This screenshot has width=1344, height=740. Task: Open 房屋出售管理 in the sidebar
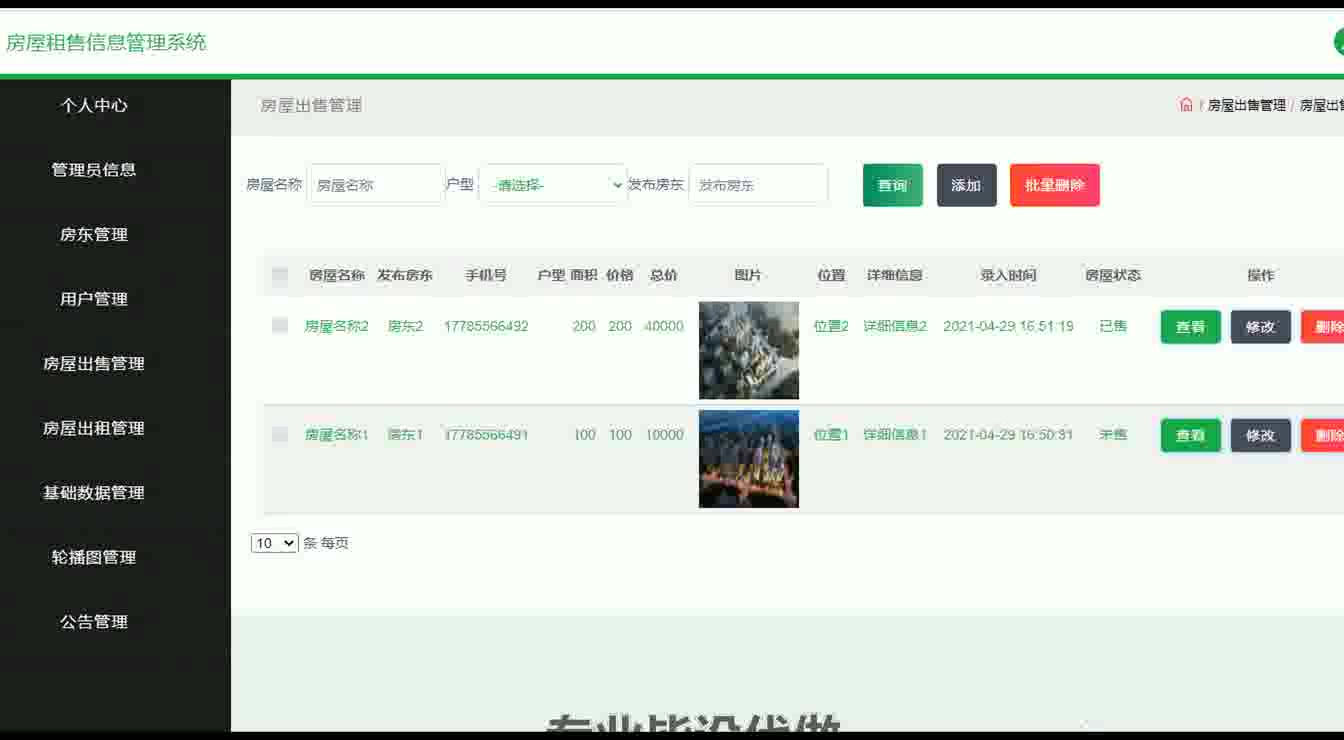(x=94, y=364)
